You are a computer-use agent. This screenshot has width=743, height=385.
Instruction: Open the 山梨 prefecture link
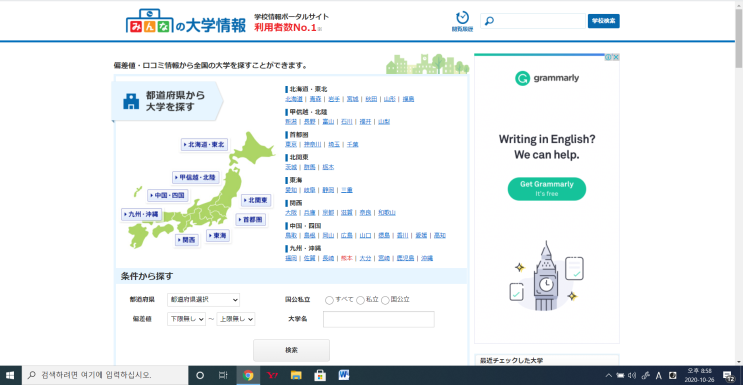coord(384,122)
